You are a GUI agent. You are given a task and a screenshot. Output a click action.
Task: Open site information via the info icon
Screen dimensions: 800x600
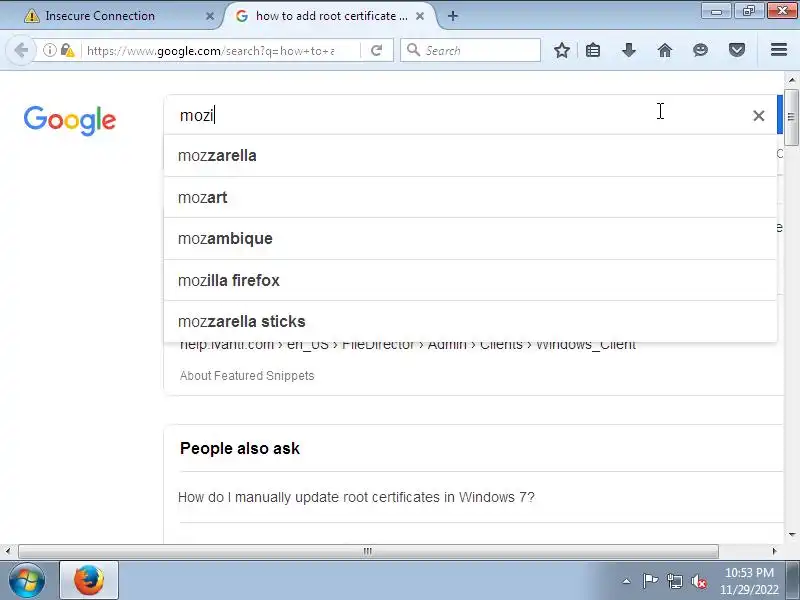[x=49, y=50]
